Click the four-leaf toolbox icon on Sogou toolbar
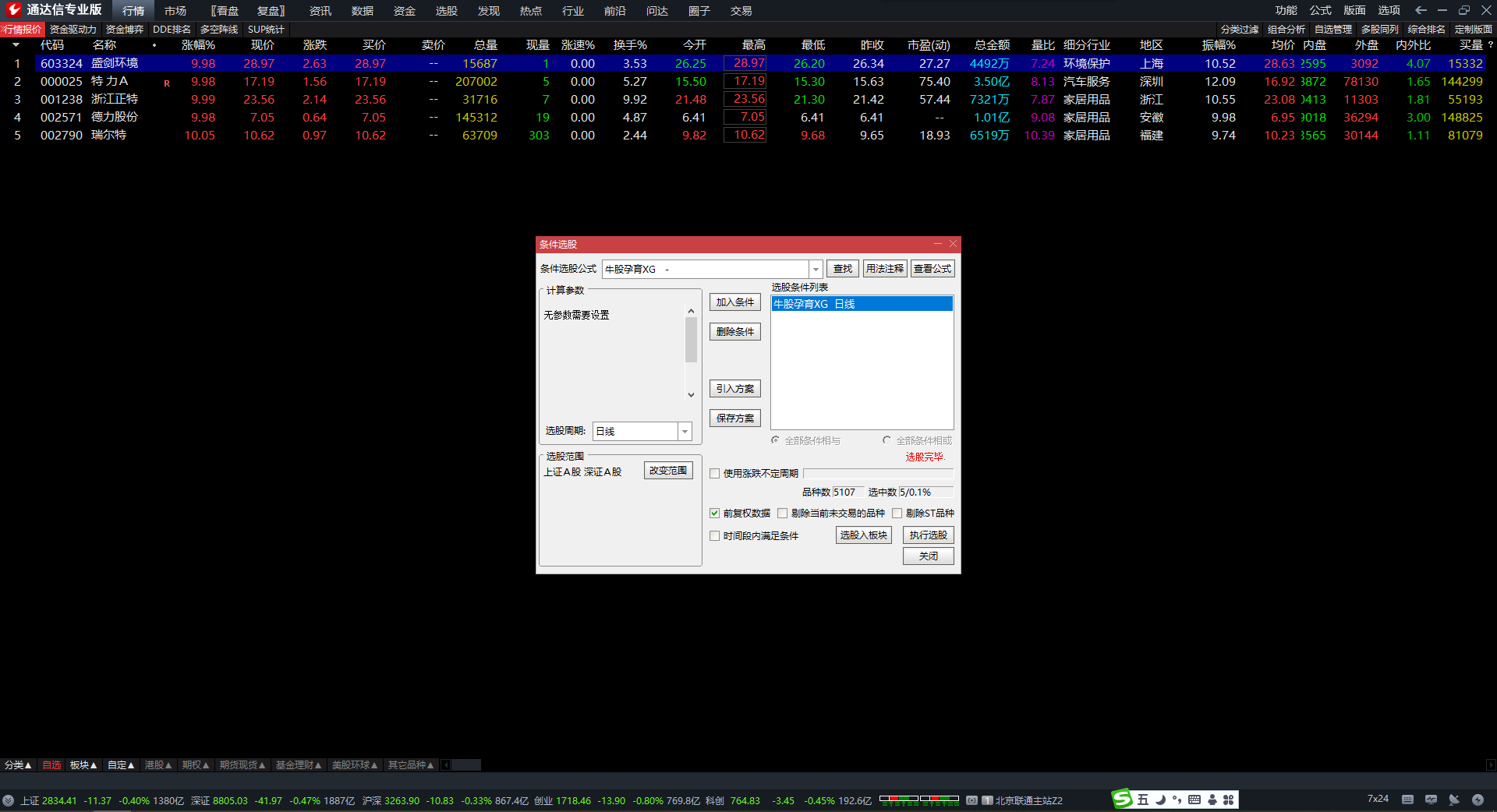 point(1229,800)
